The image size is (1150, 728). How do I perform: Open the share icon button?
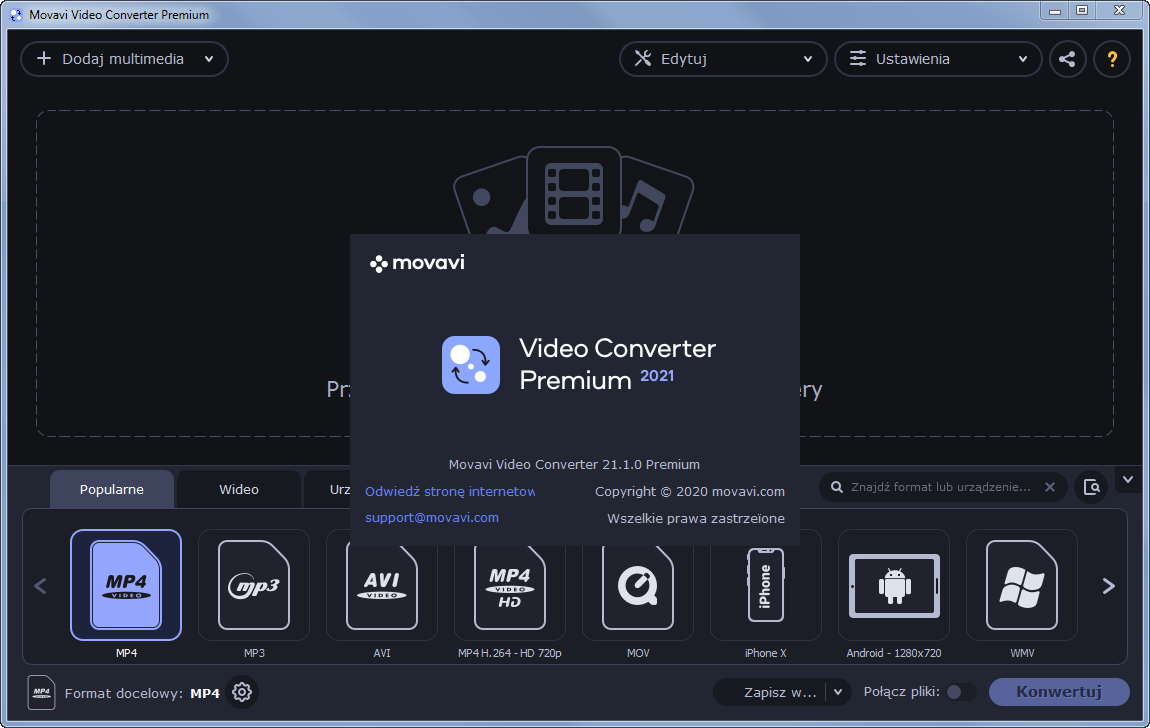point(1067,59)
